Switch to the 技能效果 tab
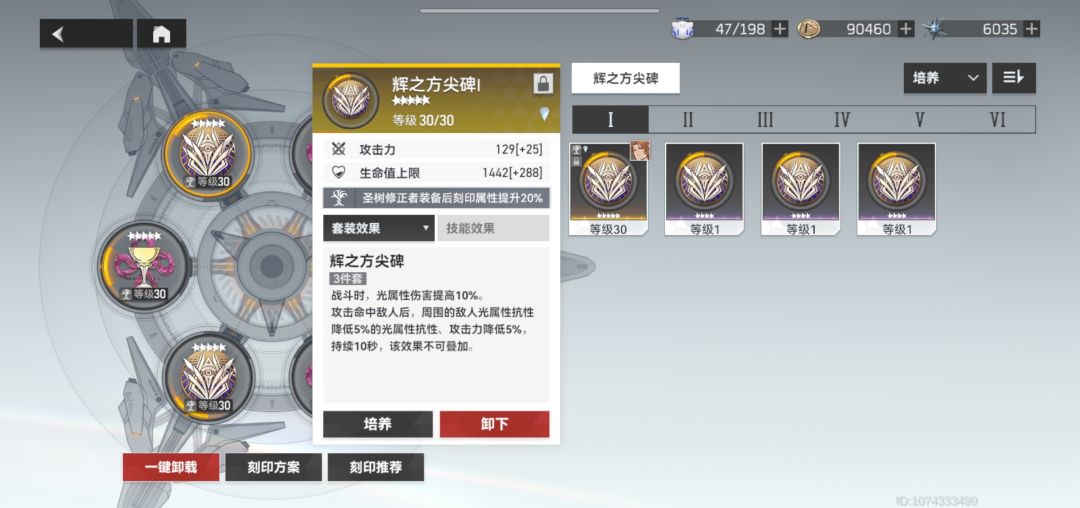 tap(493, 228)
